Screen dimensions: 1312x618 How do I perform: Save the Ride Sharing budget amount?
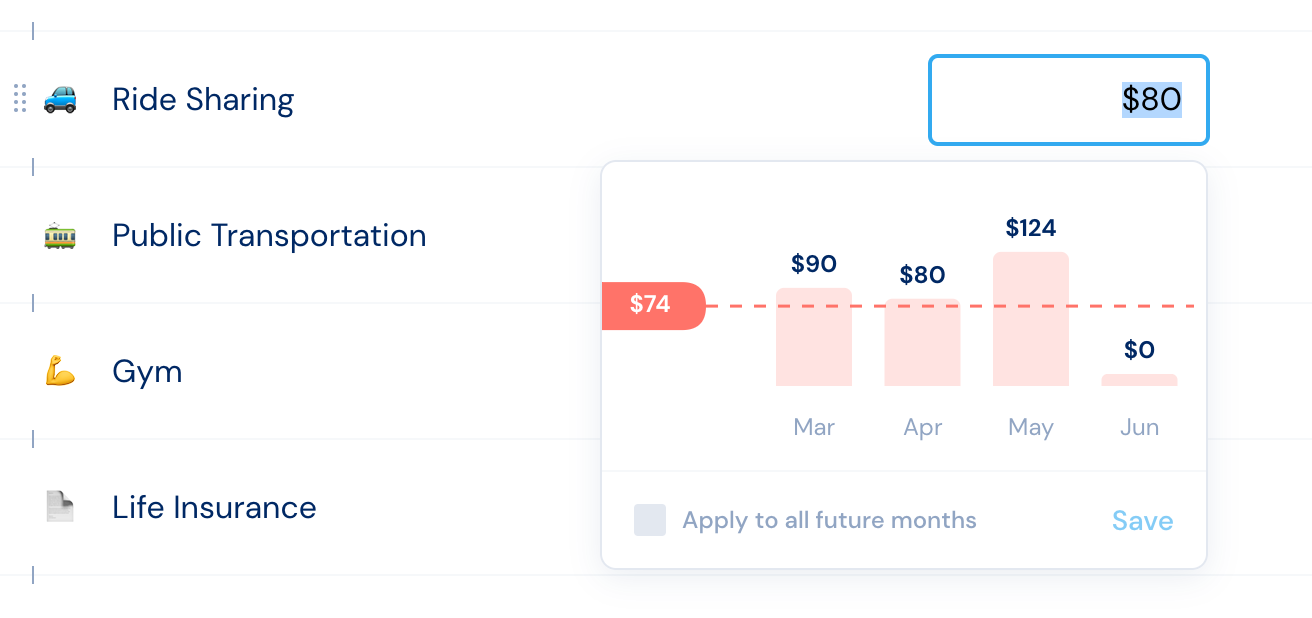1143,521
